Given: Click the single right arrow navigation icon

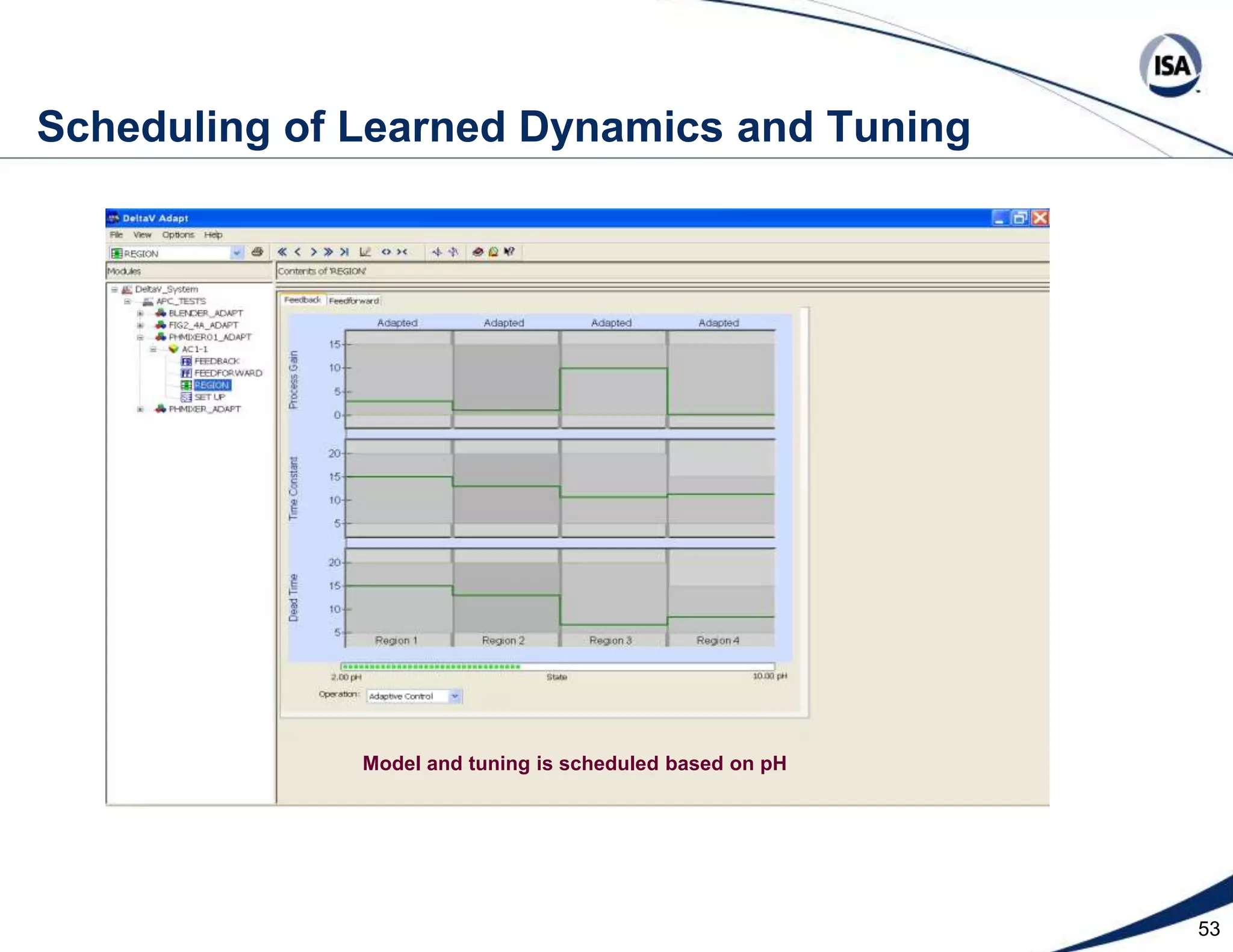Looking at the screenshot, I should point(313,252).
